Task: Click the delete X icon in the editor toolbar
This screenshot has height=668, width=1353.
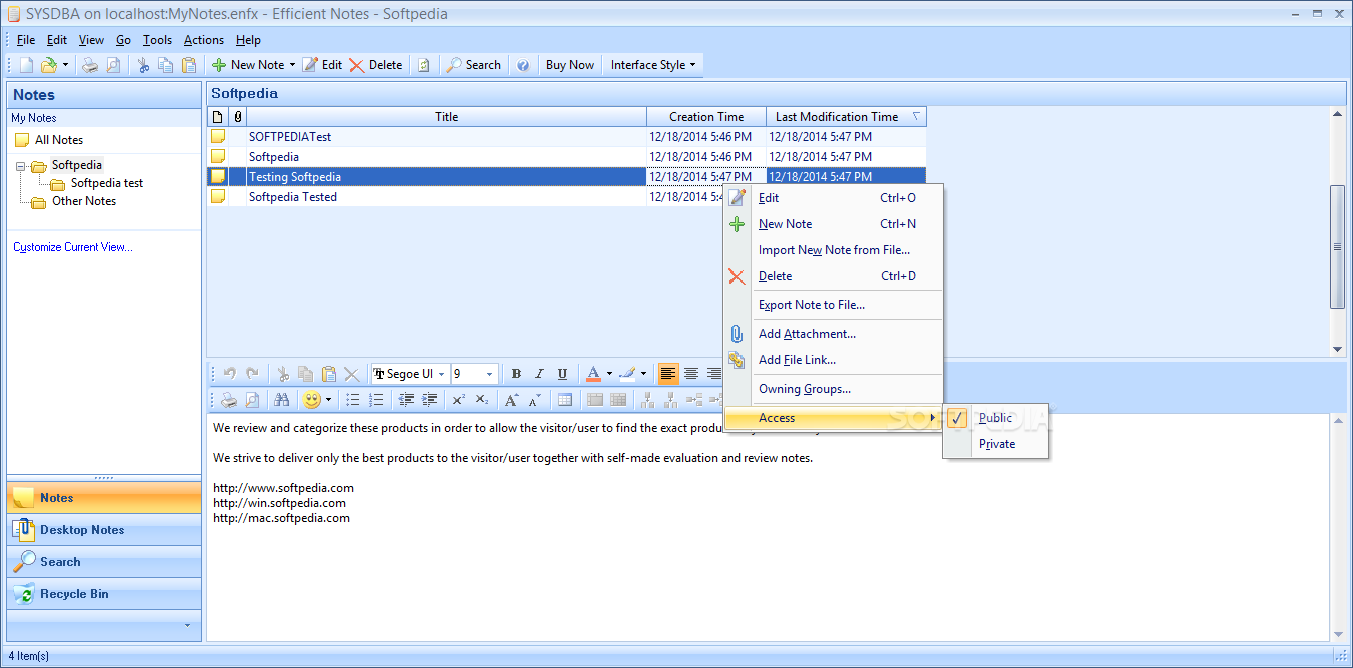Action: click(x=352, y=374)
